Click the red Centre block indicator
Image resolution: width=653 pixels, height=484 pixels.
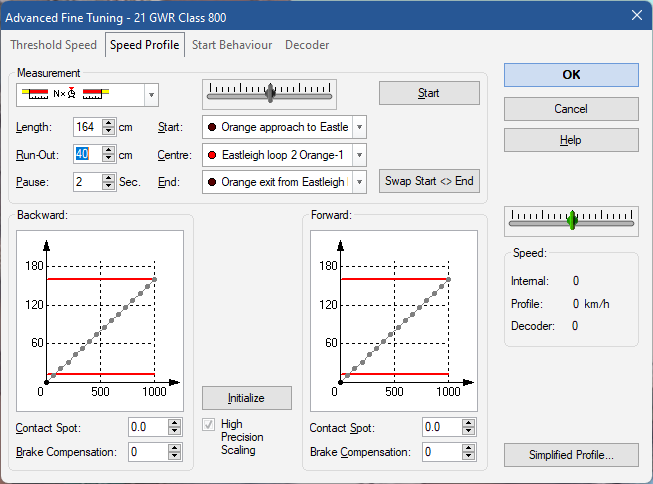pyautogui.click(x=211, y=155)
